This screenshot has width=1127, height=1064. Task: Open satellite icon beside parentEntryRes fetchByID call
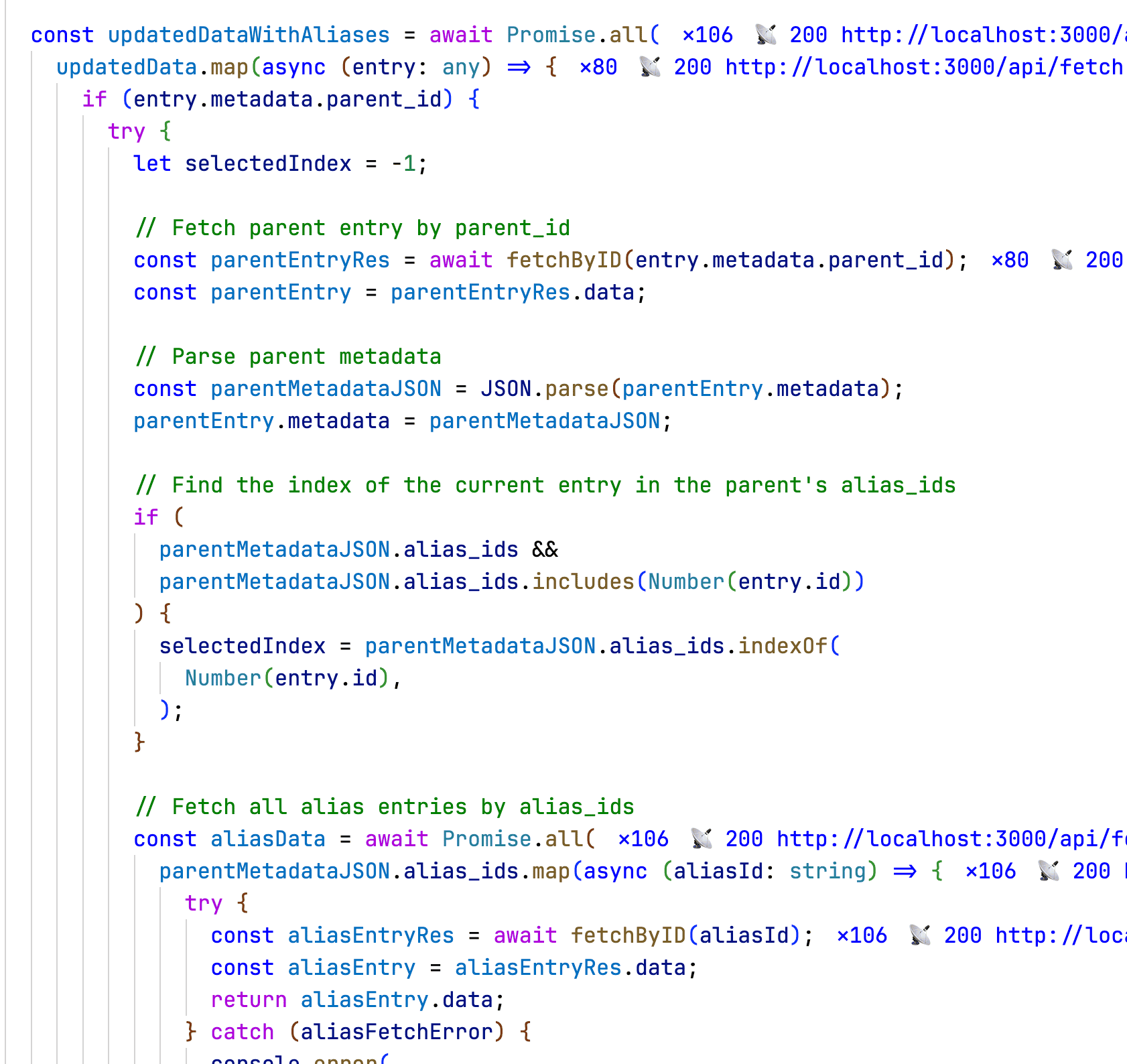coord(1062,260)
